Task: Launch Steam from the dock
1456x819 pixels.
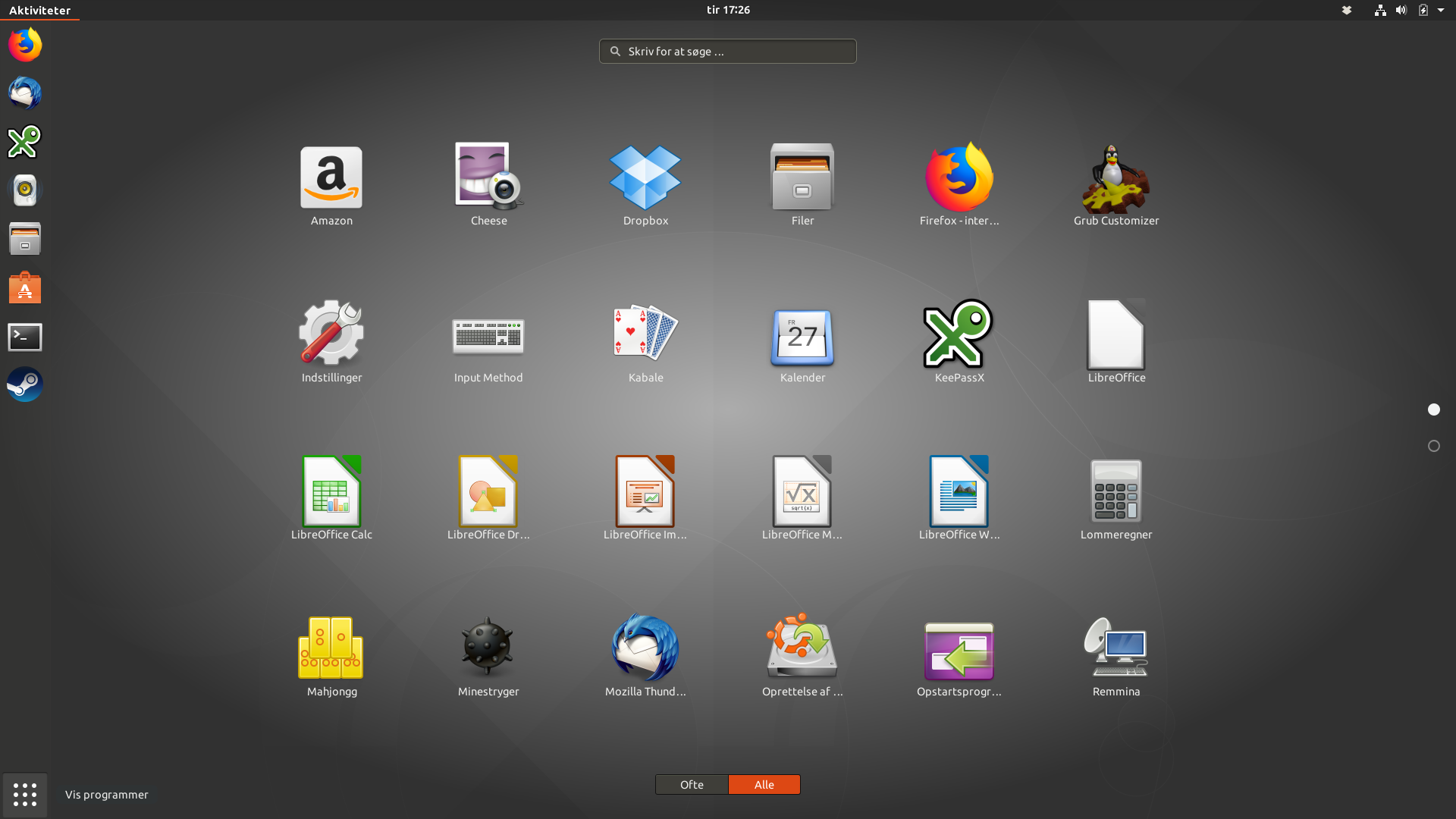Action: [25, 384]
